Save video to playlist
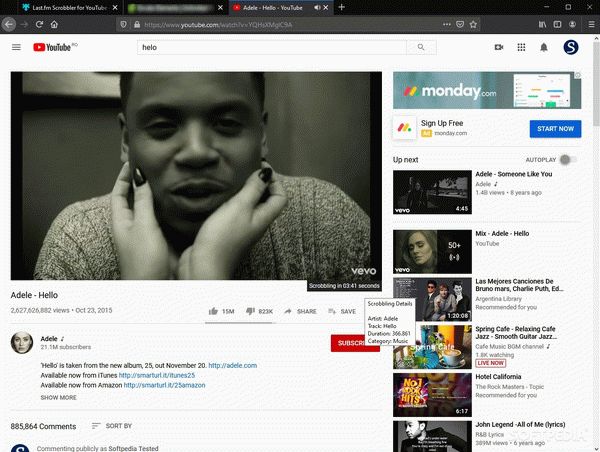The height and width of the screenshot is (452, 600). click(x=342, y=311)
